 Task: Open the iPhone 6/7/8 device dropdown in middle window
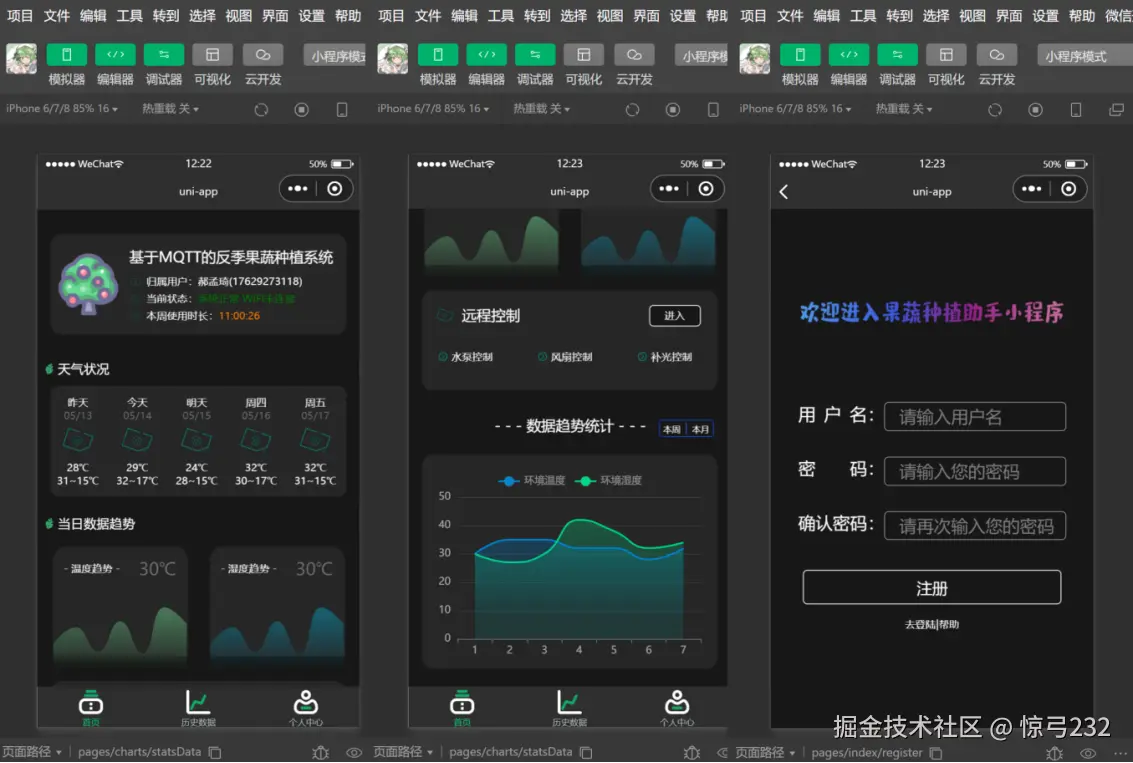click(x=433, y=108)
